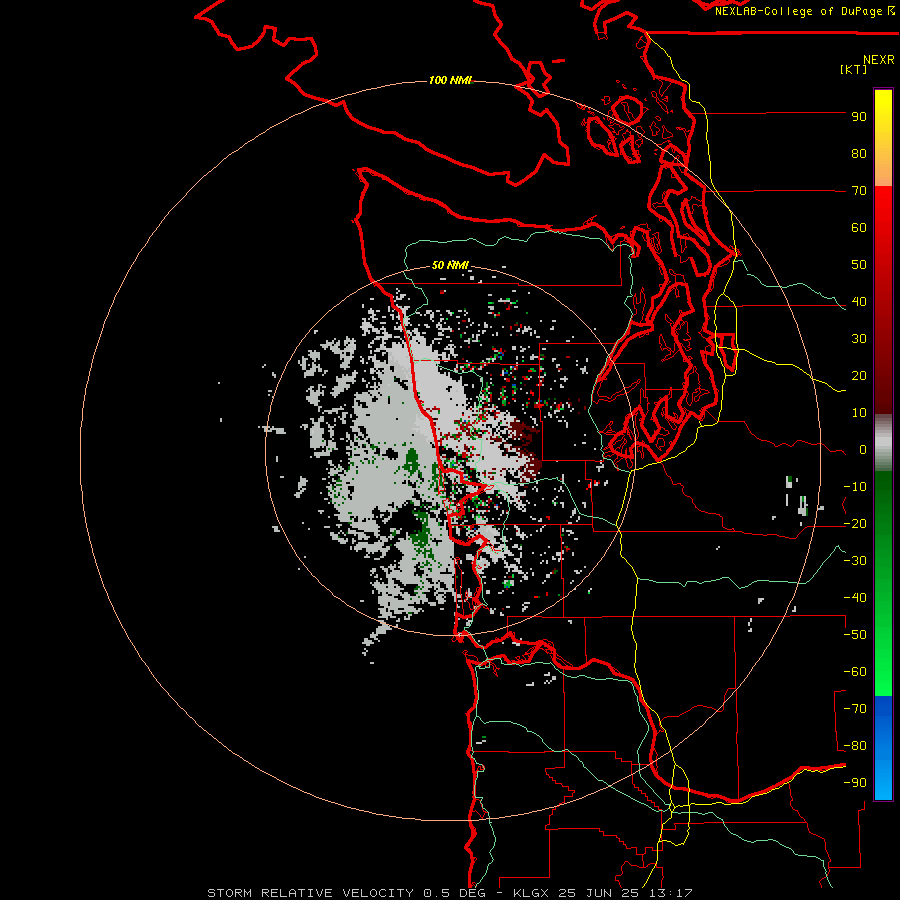Screen dimensions: 900x900
Task: Click the -50 knot scale label
Action: (855, 635)
